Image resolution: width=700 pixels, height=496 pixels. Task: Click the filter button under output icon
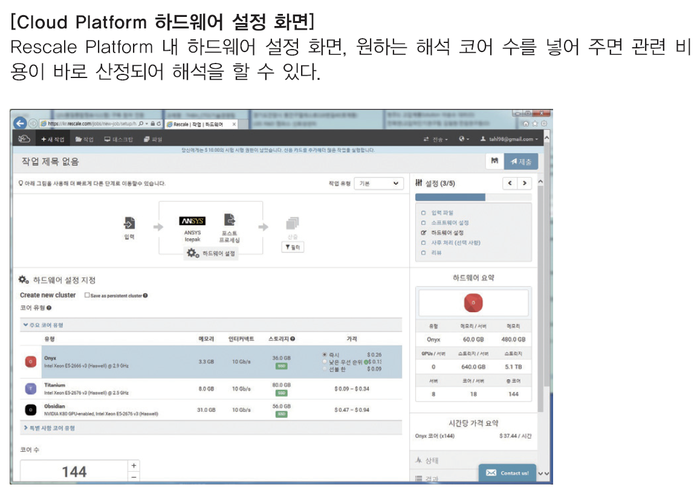pos(292,247)
